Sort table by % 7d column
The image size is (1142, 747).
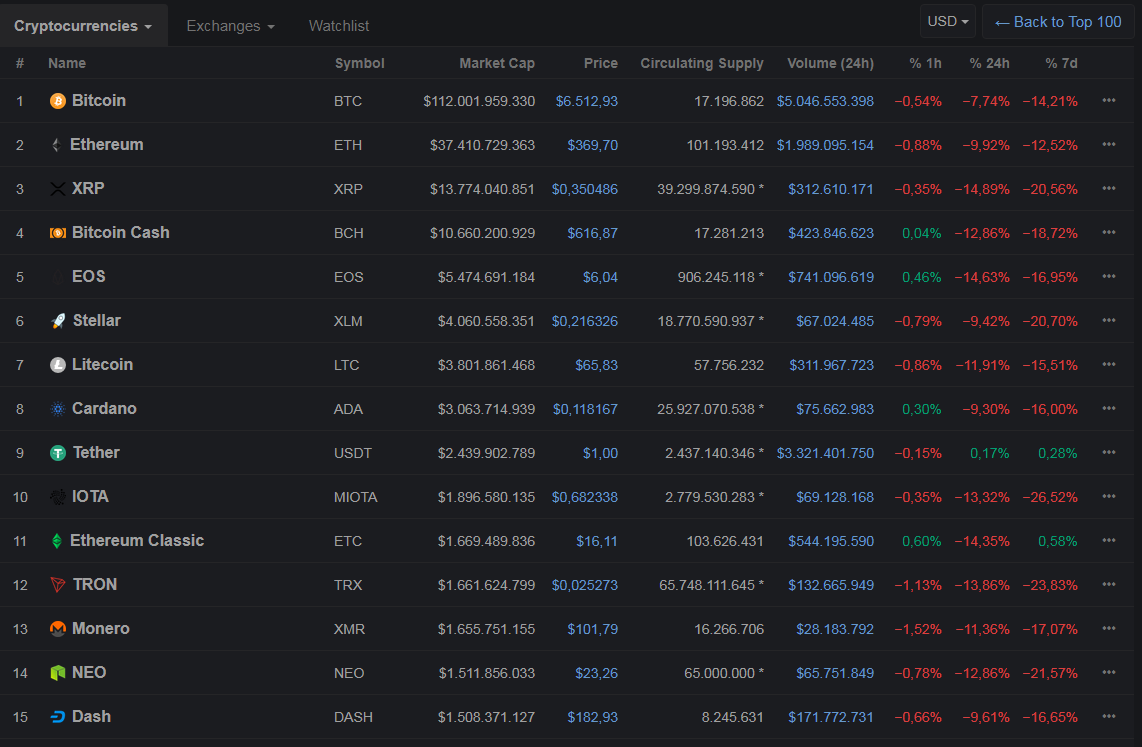point(1061,63)
